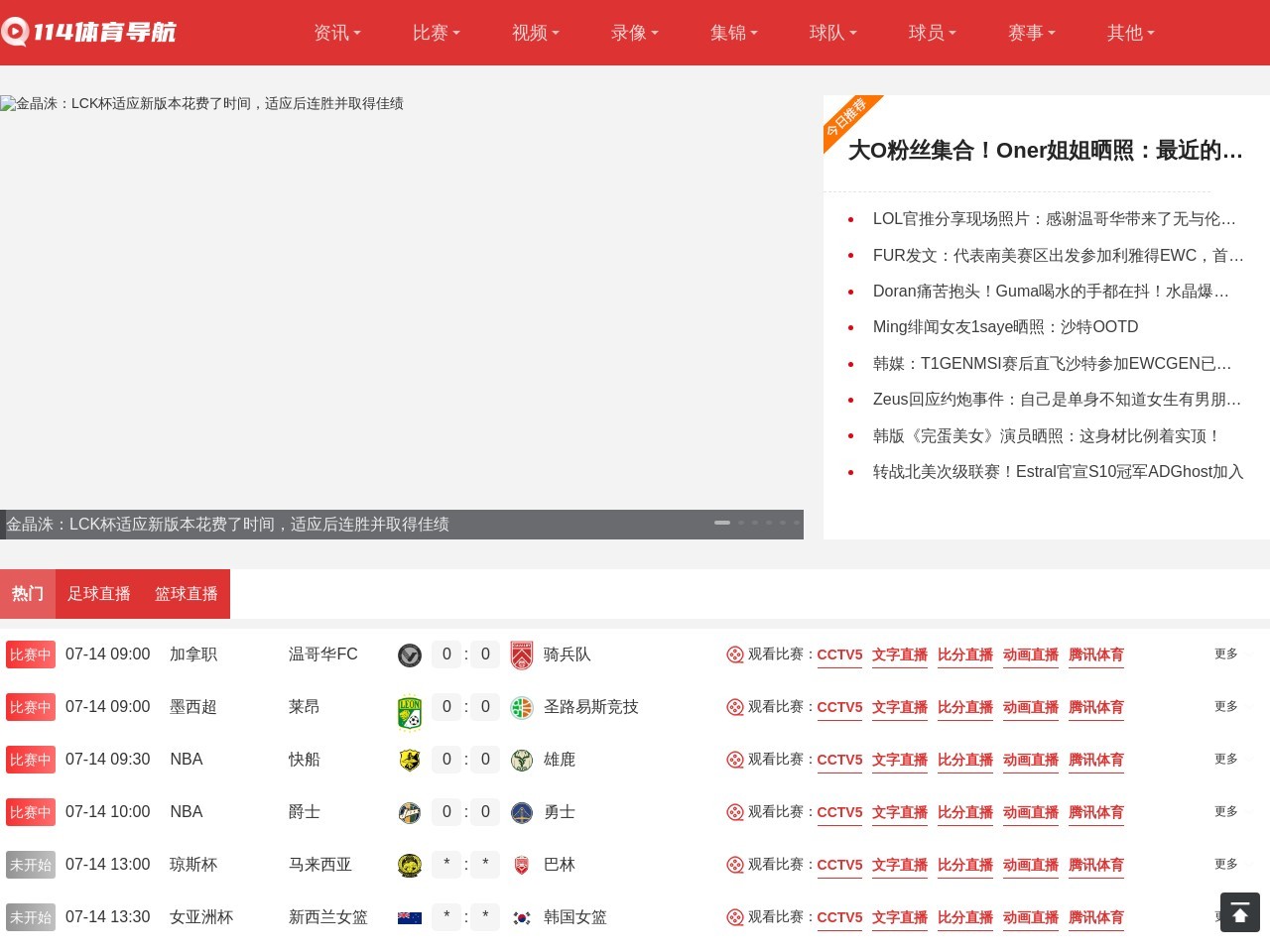Switch to the 篮球直播 tab
The image size is (1270, 952).
[187, 593]
